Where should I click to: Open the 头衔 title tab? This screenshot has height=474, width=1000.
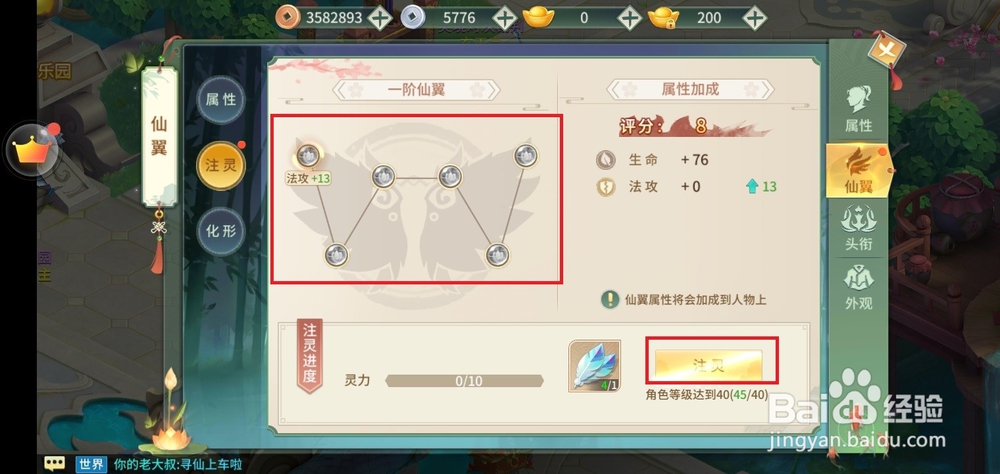tap(858, 228)
